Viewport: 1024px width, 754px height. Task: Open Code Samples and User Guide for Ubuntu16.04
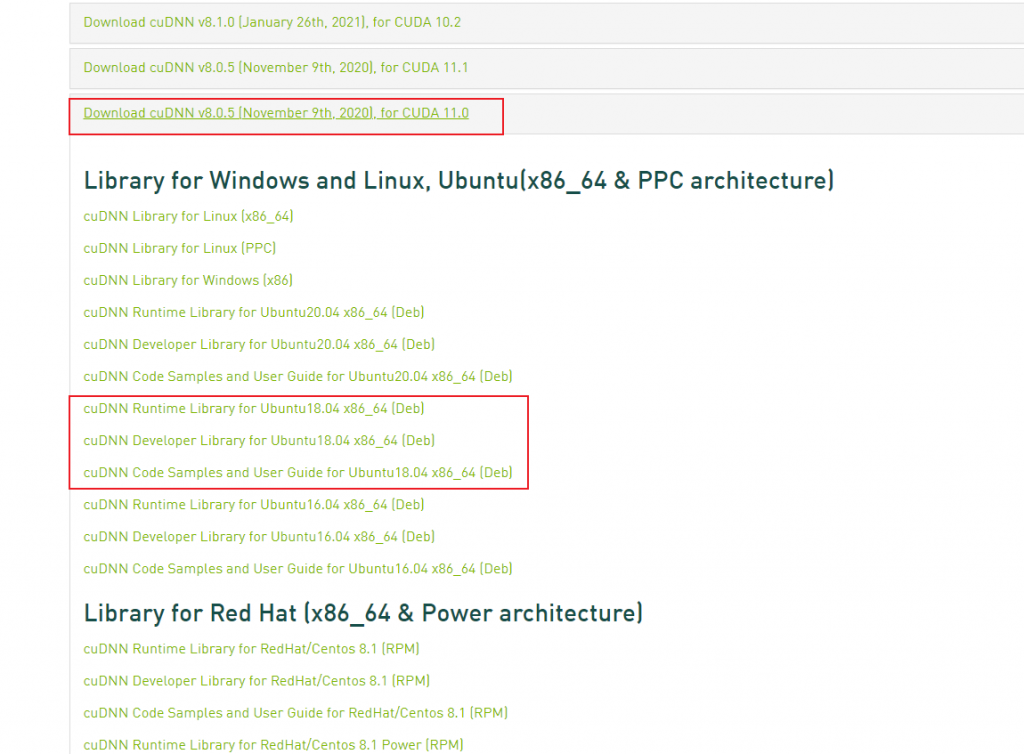click(298, 568)
